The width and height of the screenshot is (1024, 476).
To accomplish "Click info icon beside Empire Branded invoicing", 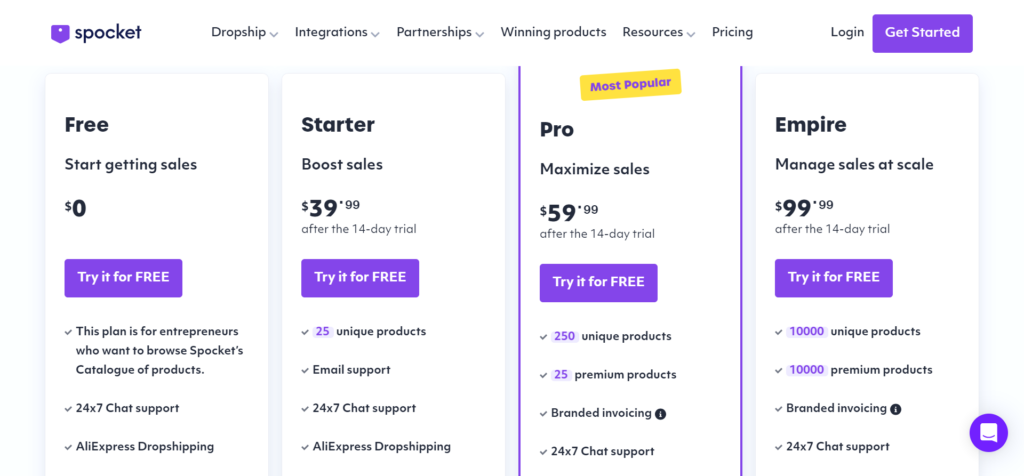I will click(896, 409).
